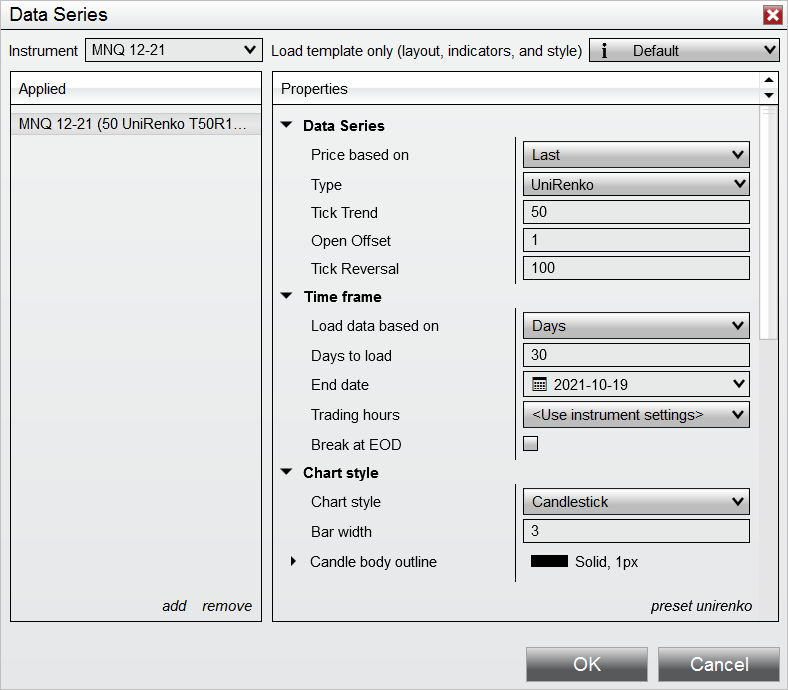This screenshot has width=788, height=690.
Task: Click the Properties panel scrollbar thumb
Action: tap(769, 223)
